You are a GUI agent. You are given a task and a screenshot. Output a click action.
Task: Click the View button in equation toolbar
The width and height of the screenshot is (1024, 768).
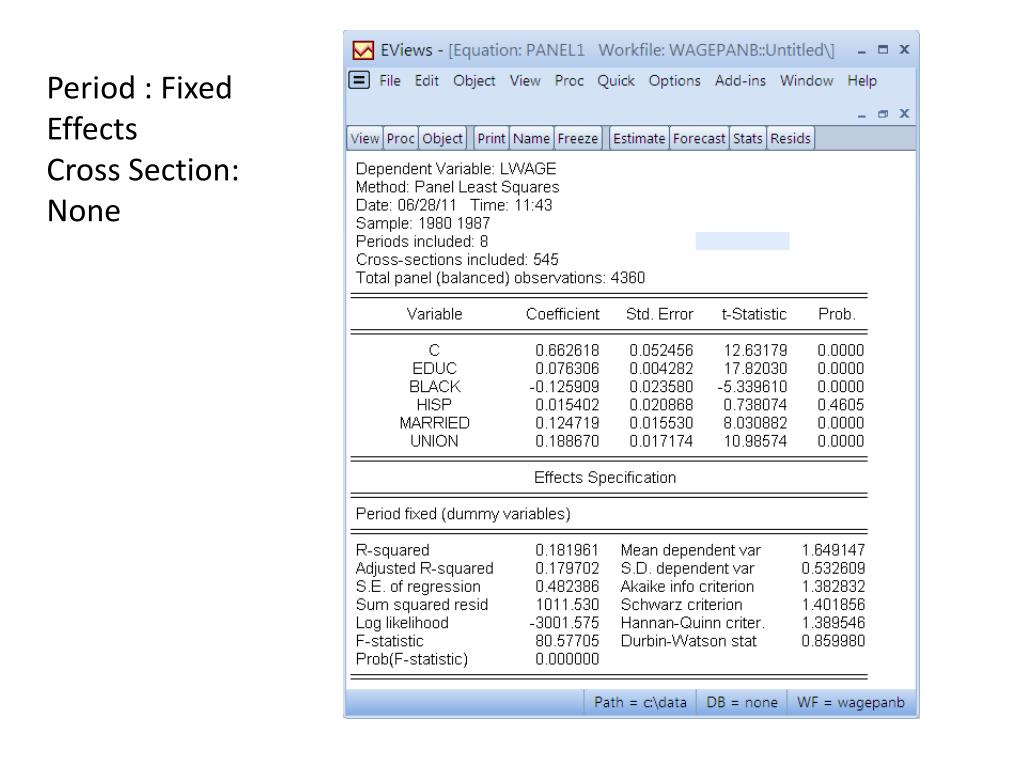[x=364, y=138]
